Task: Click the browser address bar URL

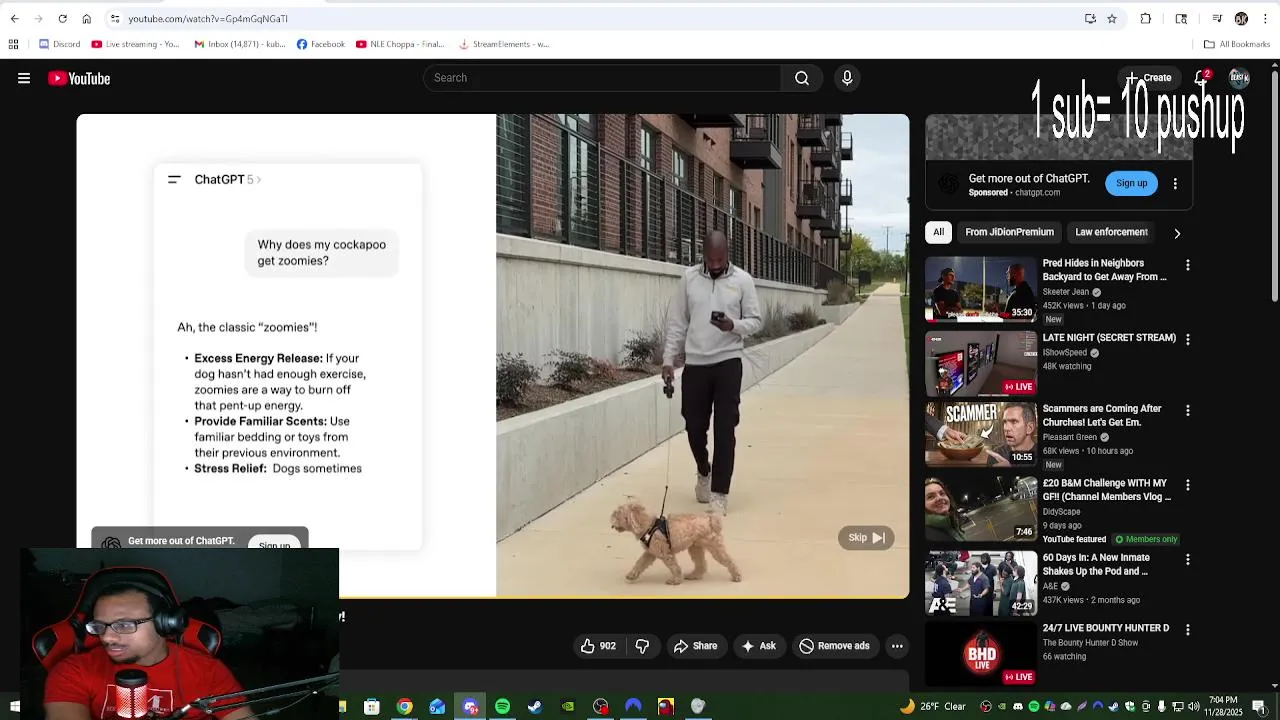Action: (x=208, y=19)
